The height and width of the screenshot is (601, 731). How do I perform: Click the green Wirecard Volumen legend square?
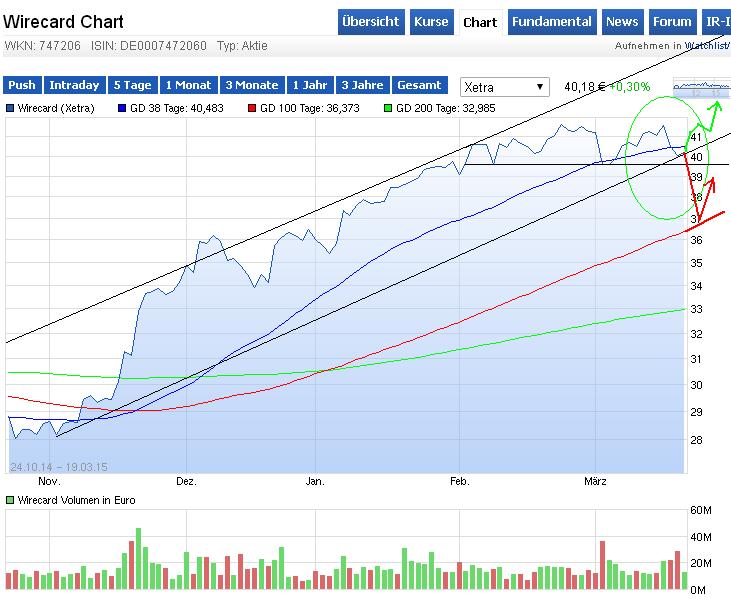click(10, 500)
